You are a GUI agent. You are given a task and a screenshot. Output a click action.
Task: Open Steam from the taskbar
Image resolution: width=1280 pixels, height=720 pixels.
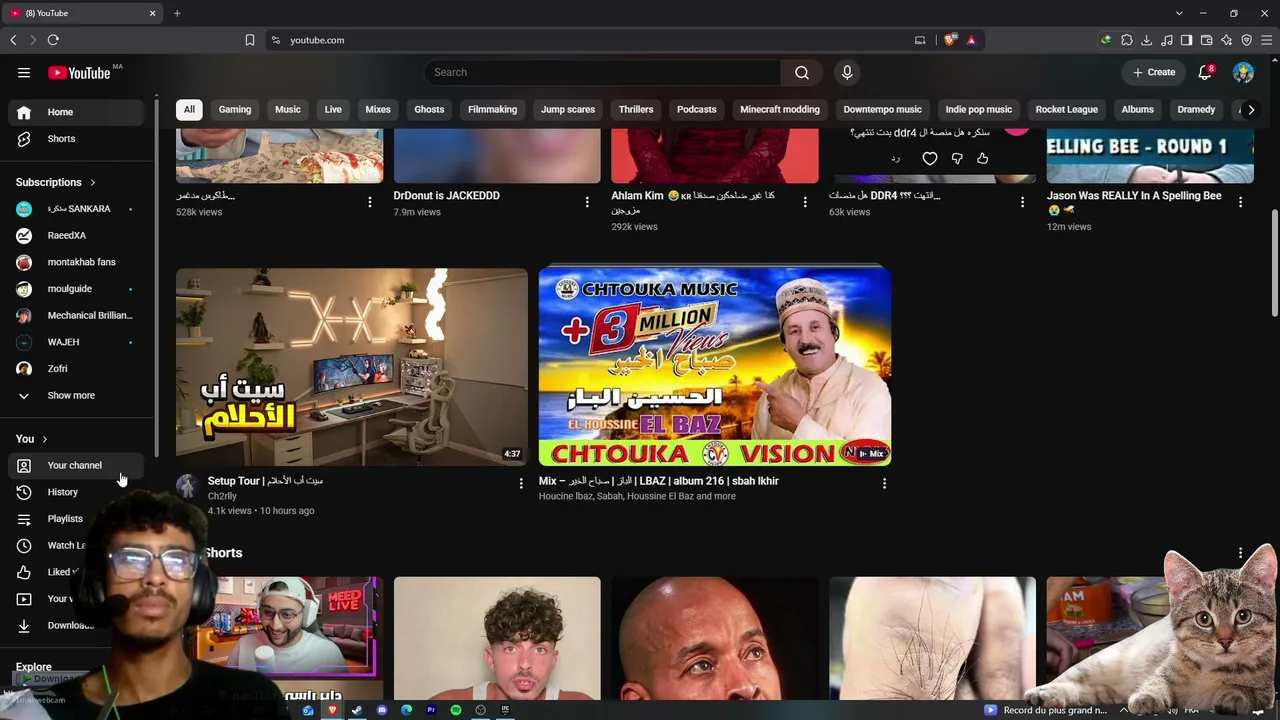(357, 710)
